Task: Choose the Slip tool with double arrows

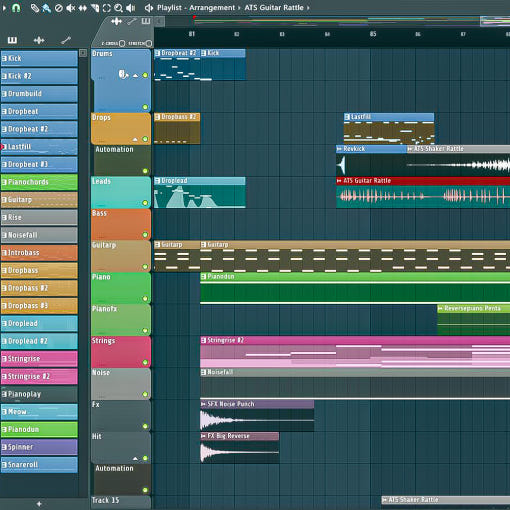Action: [x=83, y=8]
